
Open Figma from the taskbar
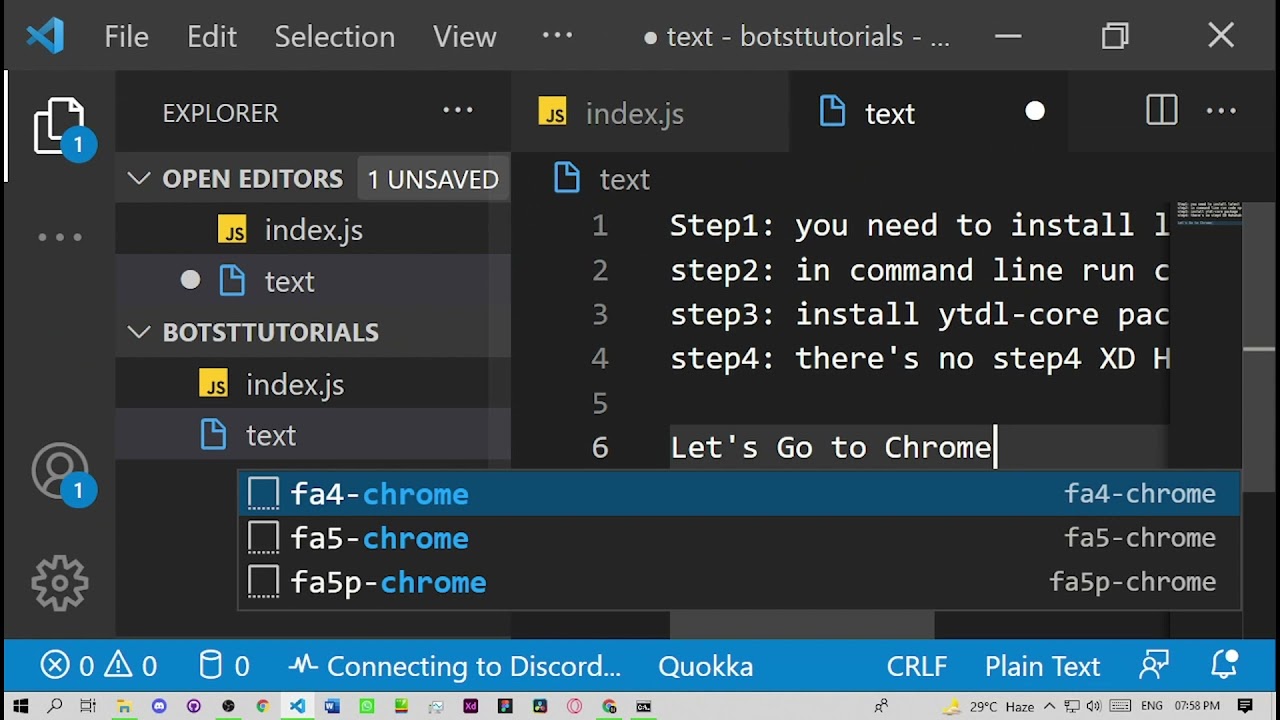(x=505, y=706)
